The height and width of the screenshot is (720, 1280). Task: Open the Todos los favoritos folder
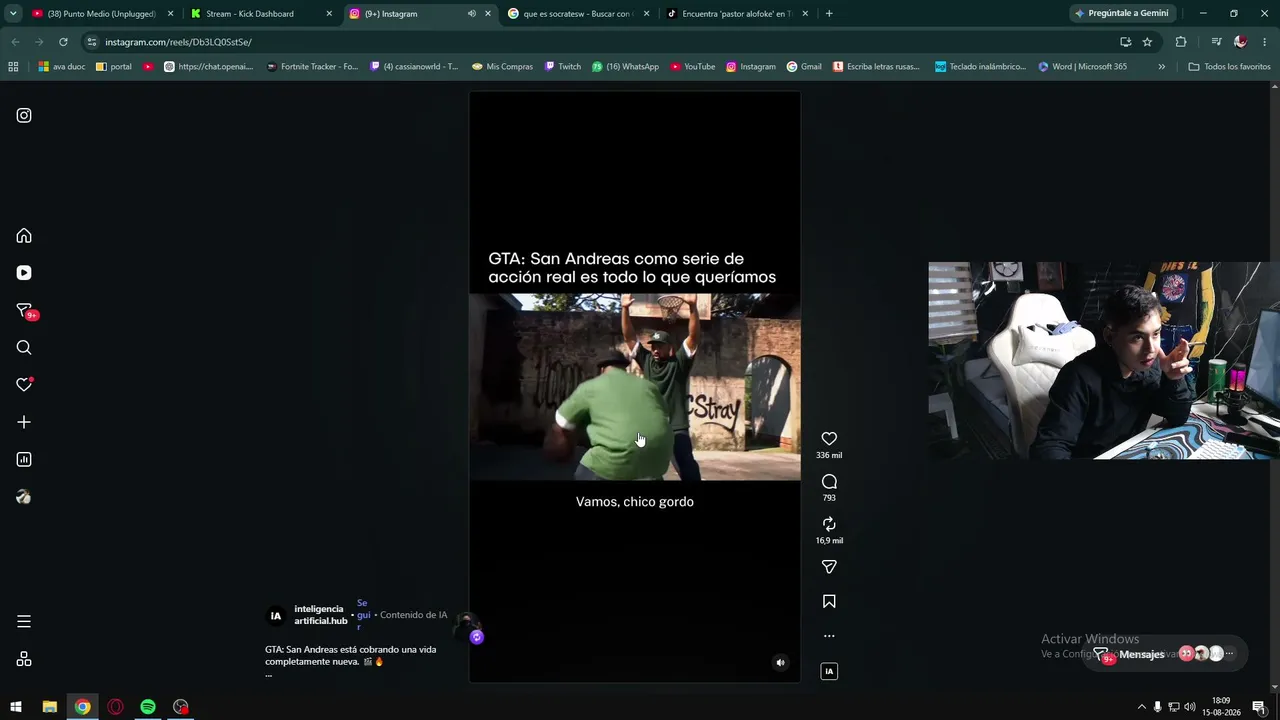[1229, 67]
